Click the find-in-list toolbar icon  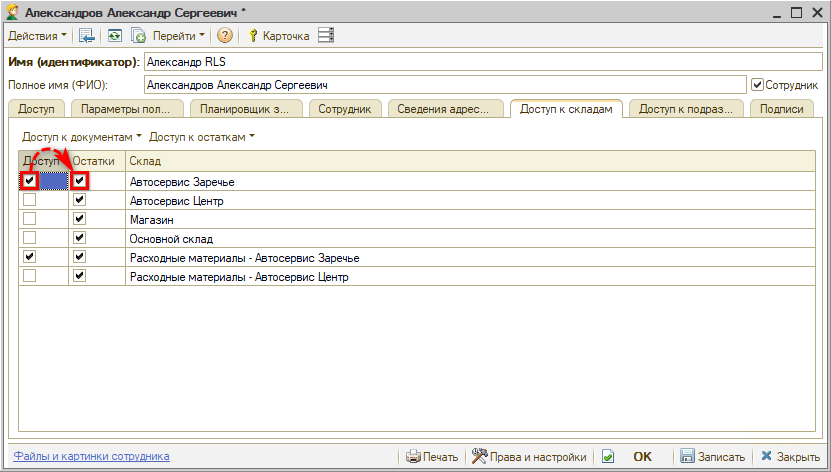click(87, 36)
